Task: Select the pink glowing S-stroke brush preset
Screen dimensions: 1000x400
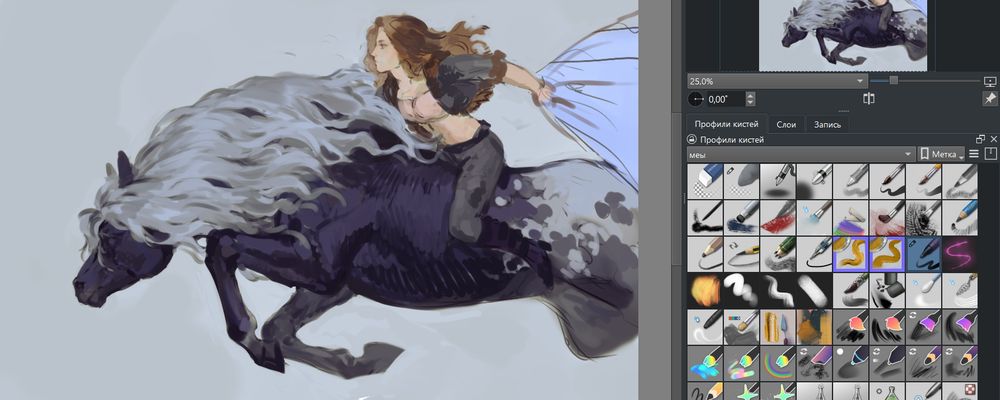Action: [x=960, y=254]
